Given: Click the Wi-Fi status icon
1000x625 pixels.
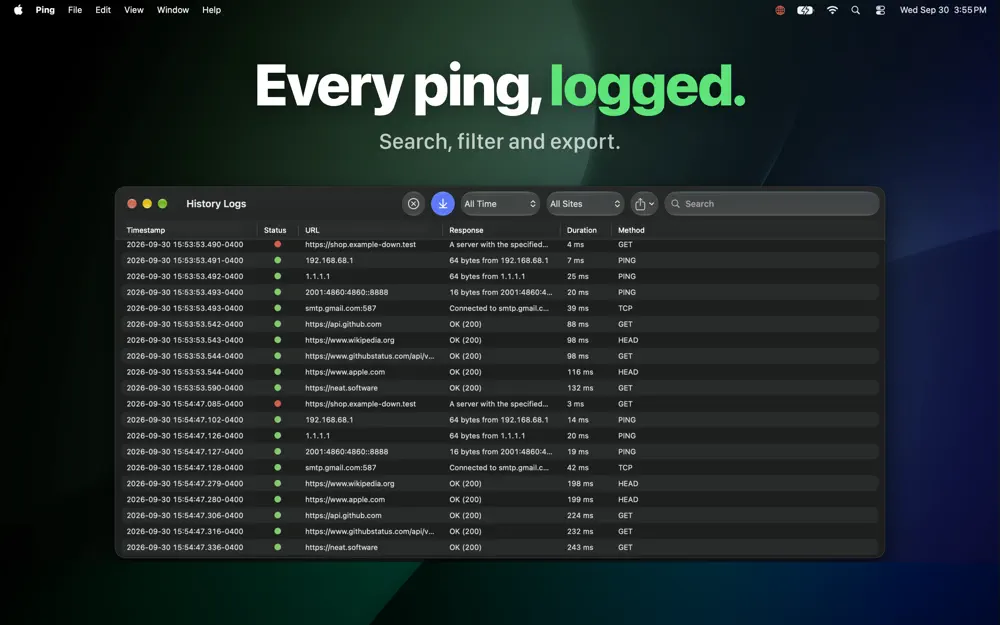Looking at the screenshot, I should click(x=832, y=10).
